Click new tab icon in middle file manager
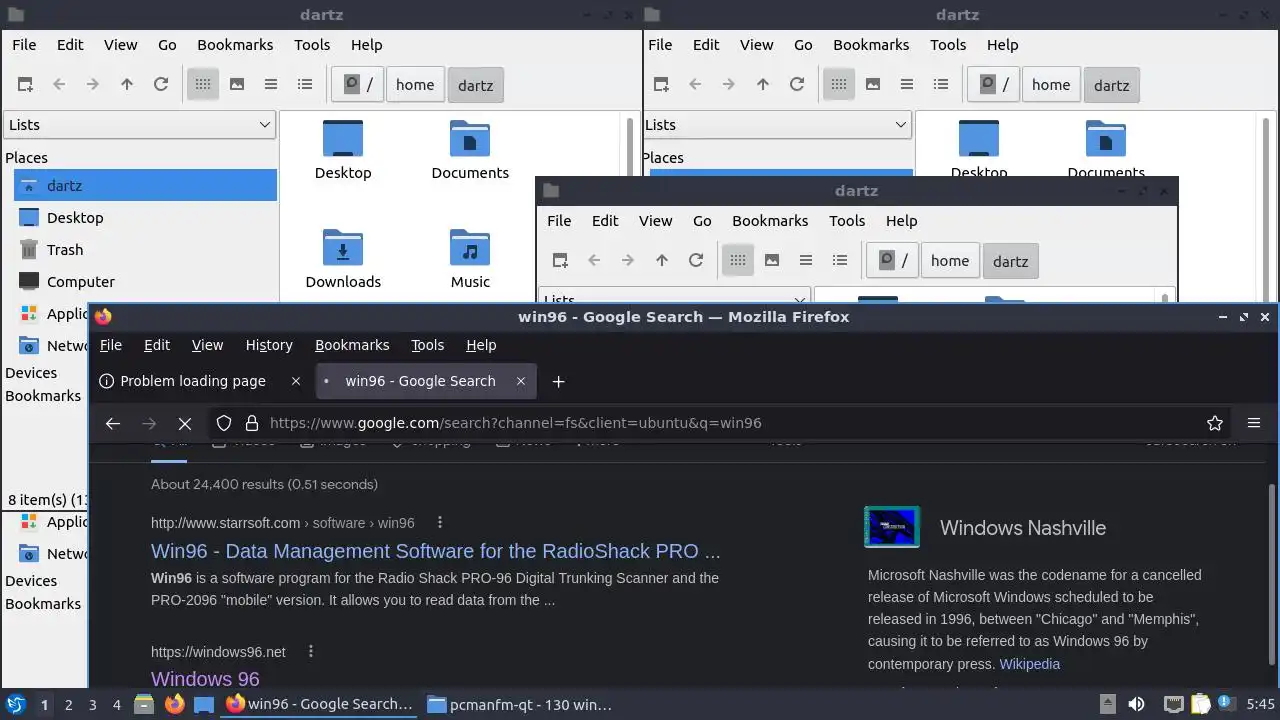Screen dimensions: 1280x720 pyautogui.click(x=560, y=261)
